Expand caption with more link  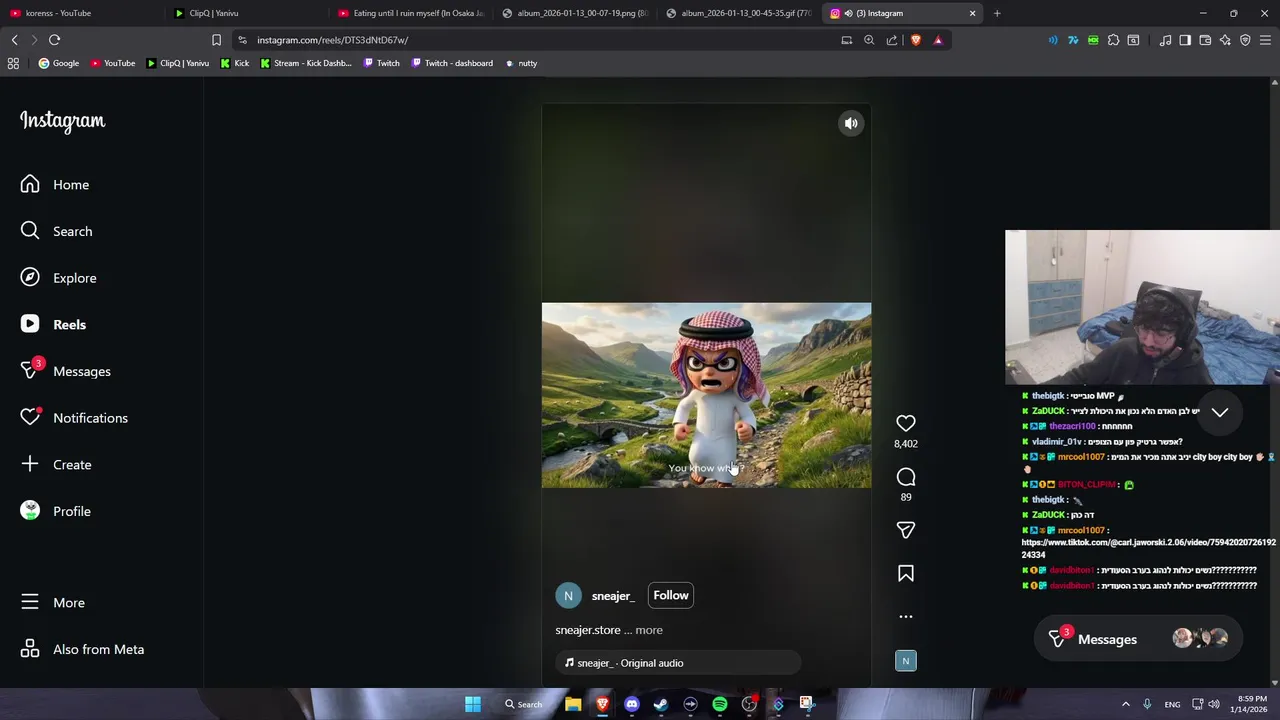649,630
